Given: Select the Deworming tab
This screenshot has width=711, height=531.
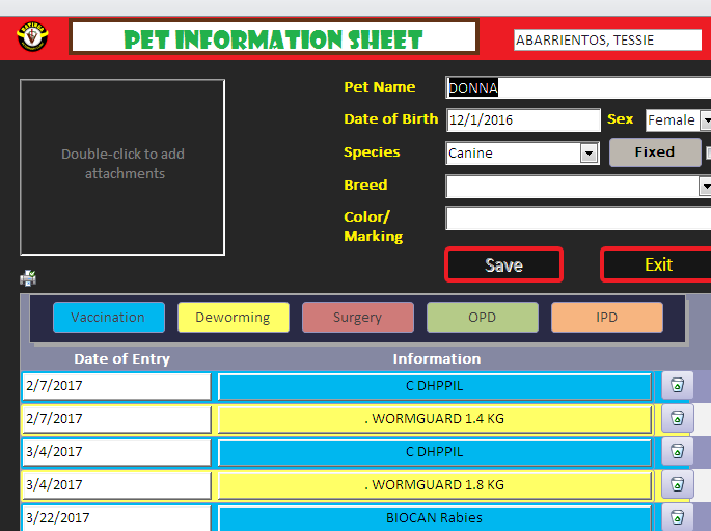Looking at the screenshot, I should click(x=233, y=317).
